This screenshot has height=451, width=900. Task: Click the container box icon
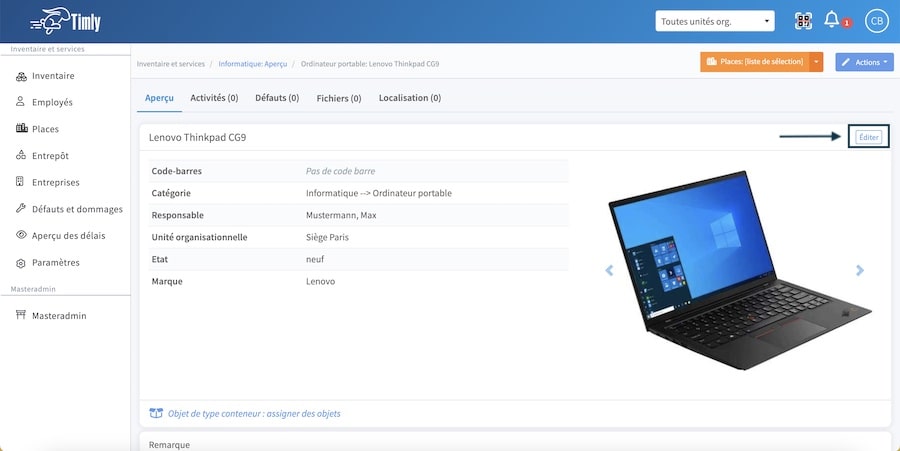(156, 413)
